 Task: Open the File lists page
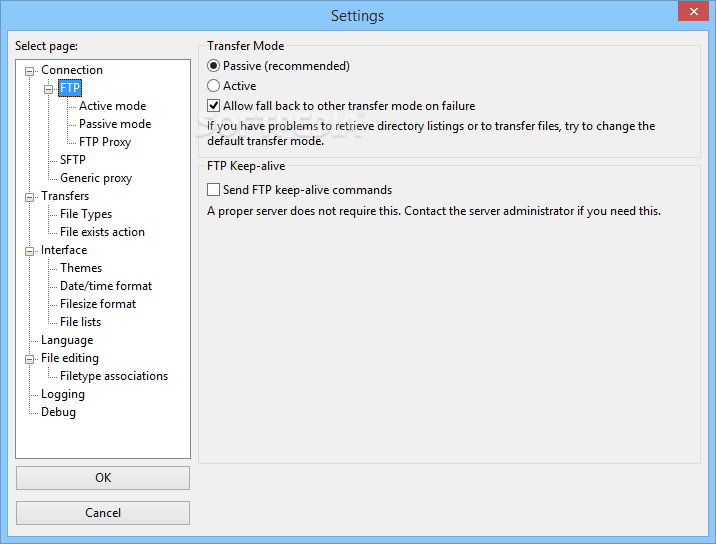click(x=80, y=322)
